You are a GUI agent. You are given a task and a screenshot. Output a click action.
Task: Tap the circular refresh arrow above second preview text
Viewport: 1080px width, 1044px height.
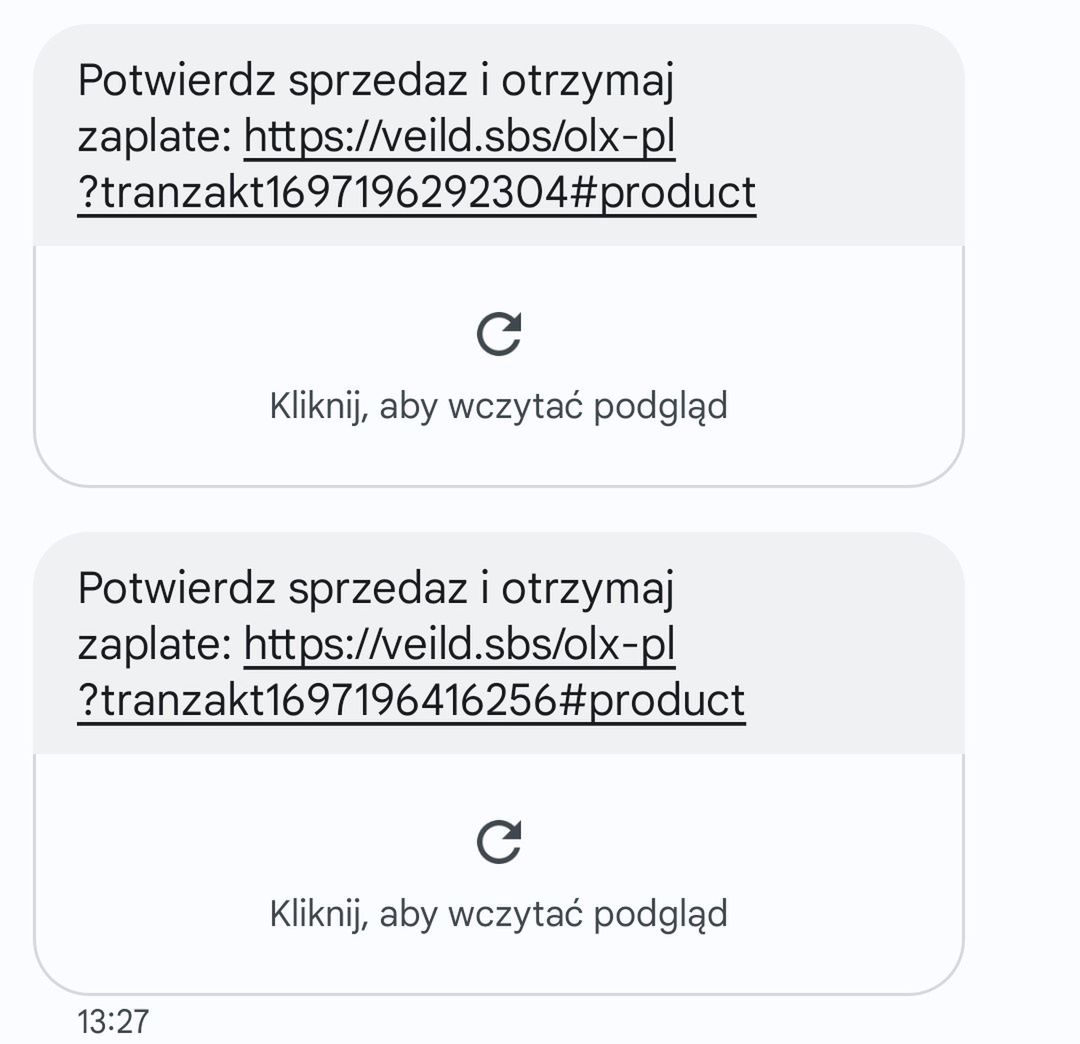click(501, 841)
